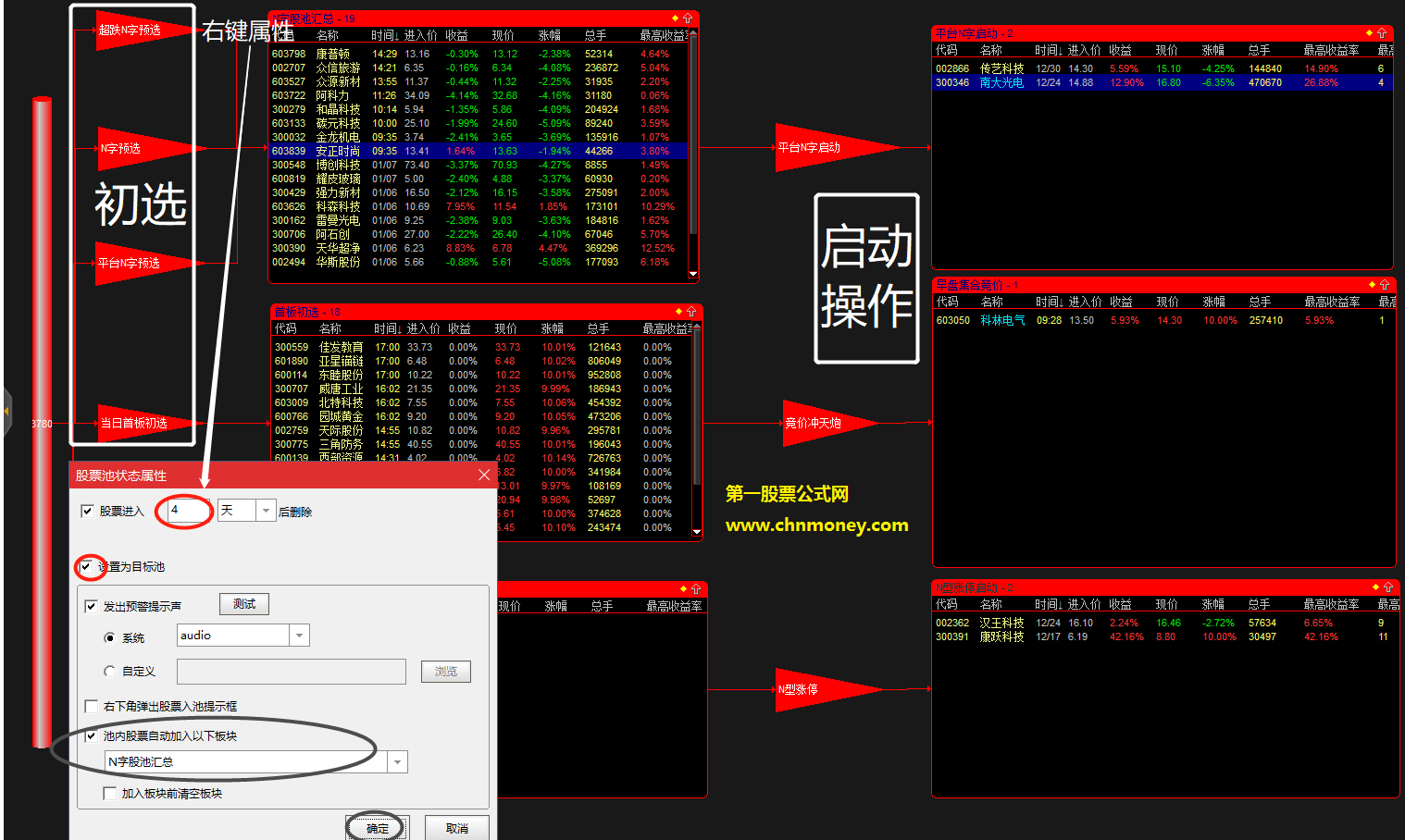Click scrollbar down arrow in N字股池汇总 panel

[x=693, y=274]
